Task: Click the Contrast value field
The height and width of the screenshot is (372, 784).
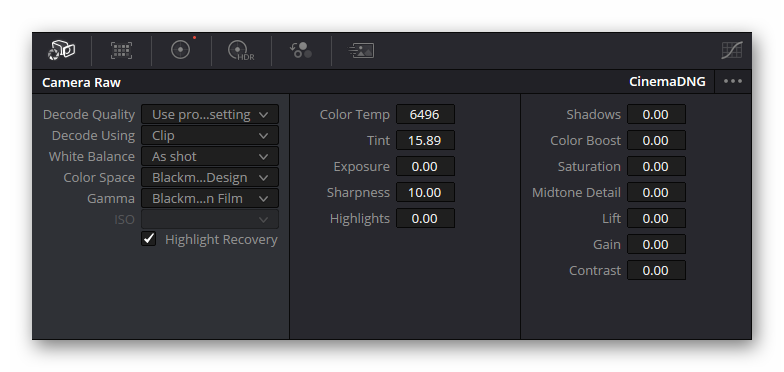Action: (656, 270)
